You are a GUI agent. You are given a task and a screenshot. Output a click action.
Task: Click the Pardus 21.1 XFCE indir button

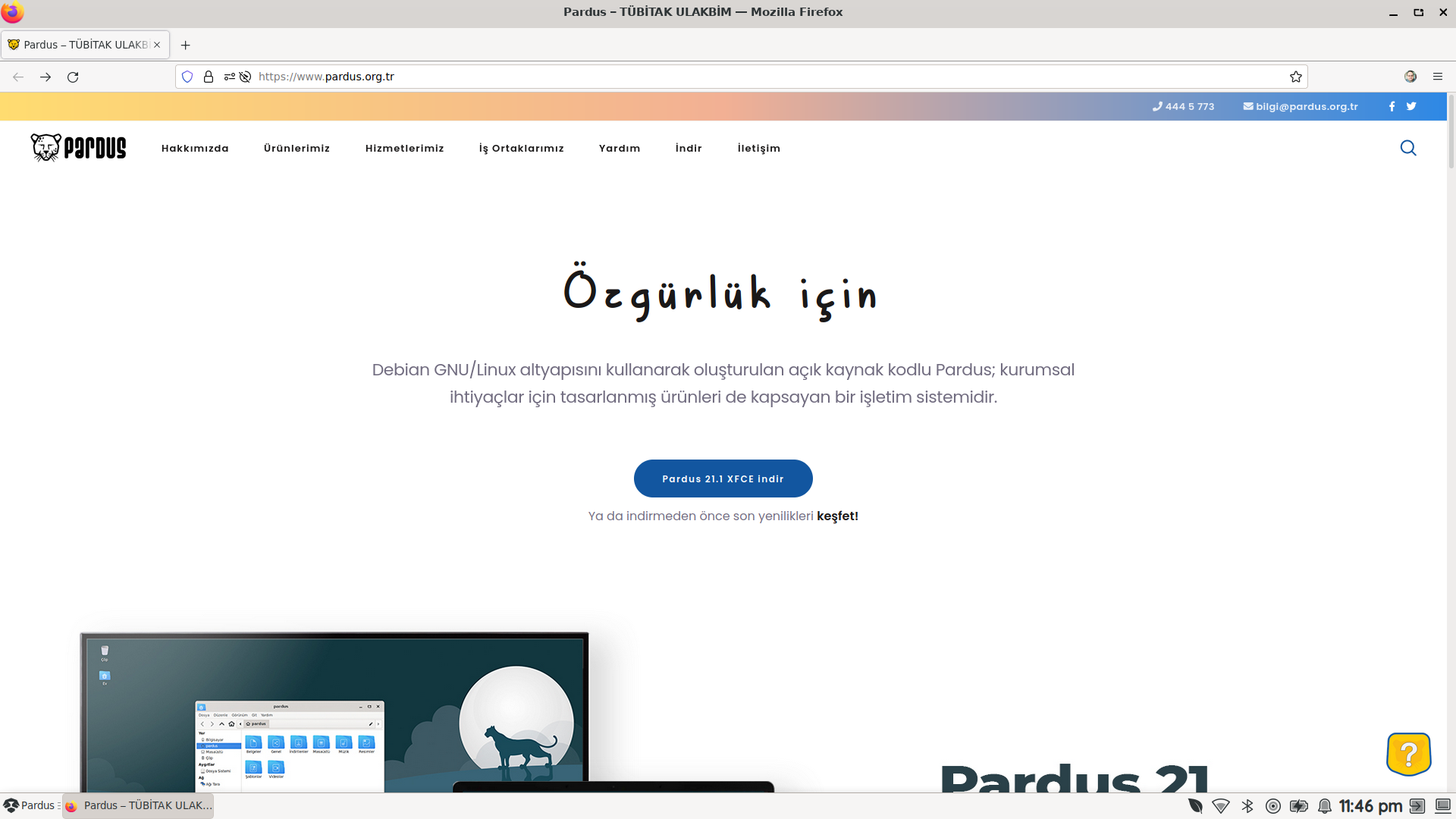[723, 479]
